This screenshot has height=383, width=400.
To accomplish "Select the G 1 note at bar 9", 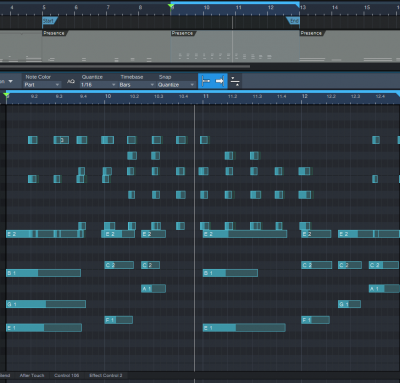I will coord(46,304).
